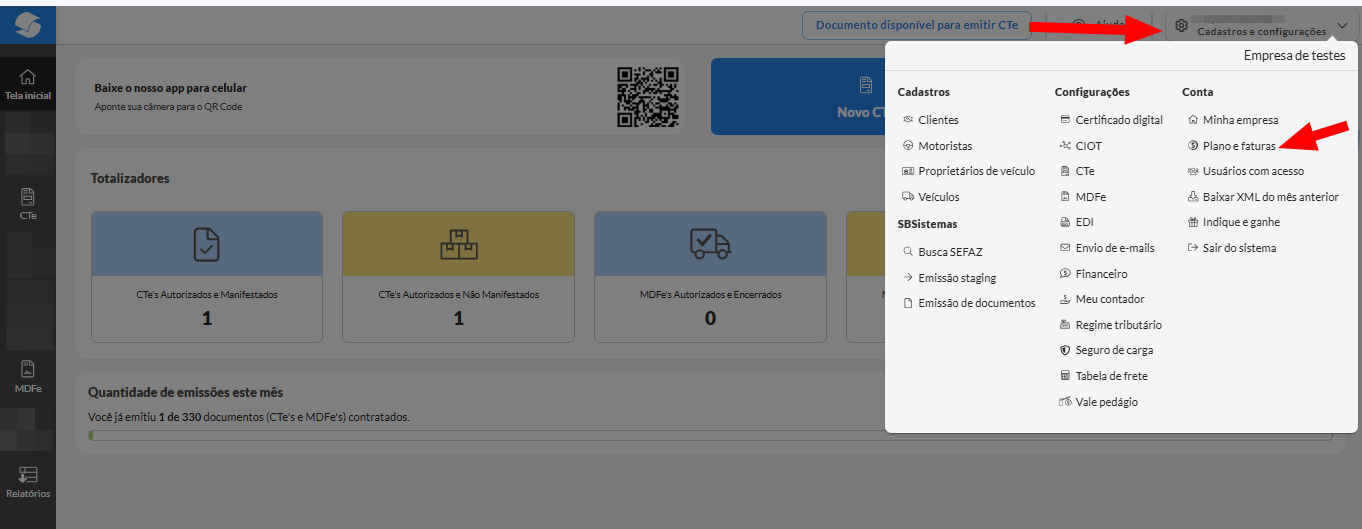Click the settings gear icon
The width and height of the screenshot is (1362, 529).
[1181, 26]
